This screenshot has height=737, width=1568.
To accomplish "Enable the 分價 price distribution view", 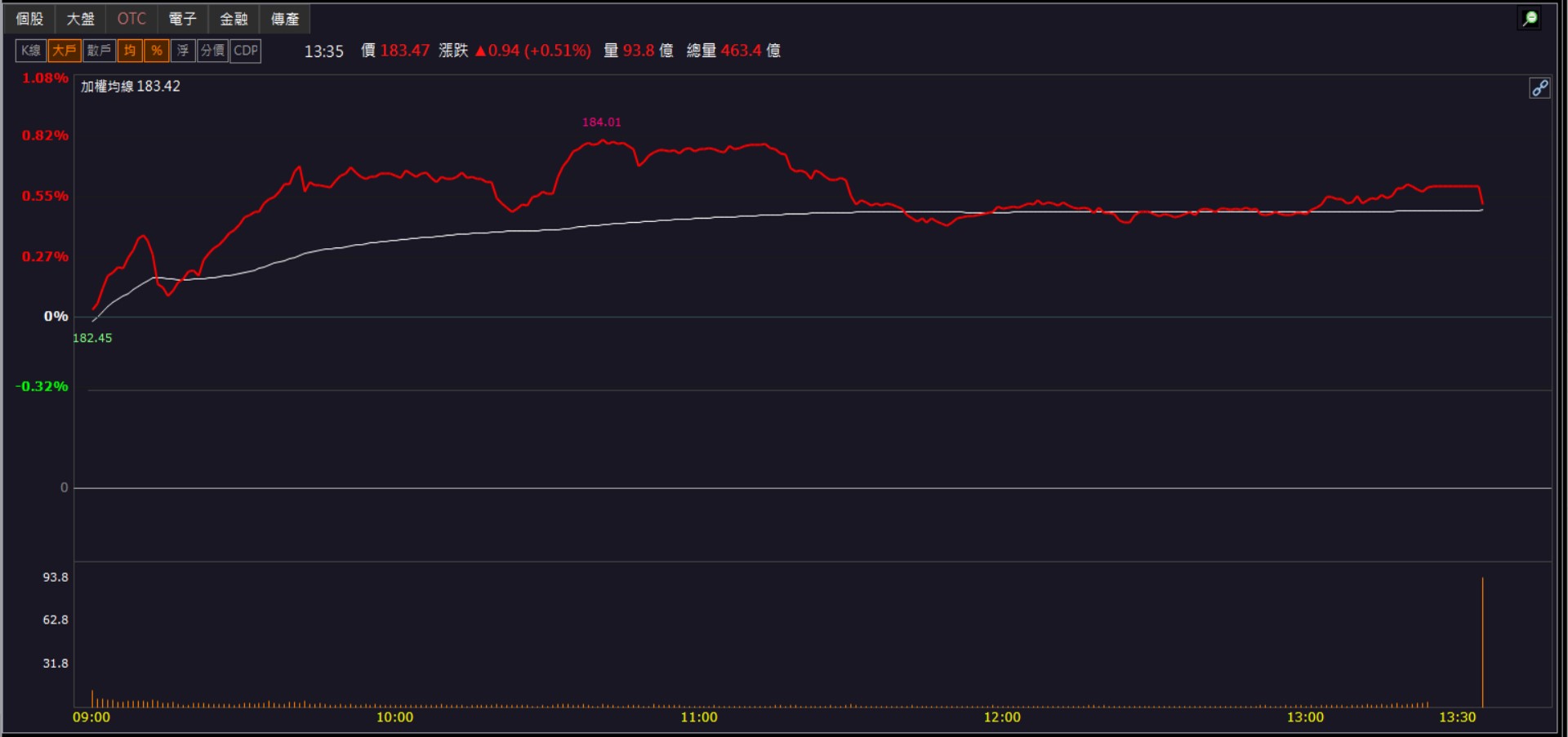I will pyautogui.click(x=212, y=51).
